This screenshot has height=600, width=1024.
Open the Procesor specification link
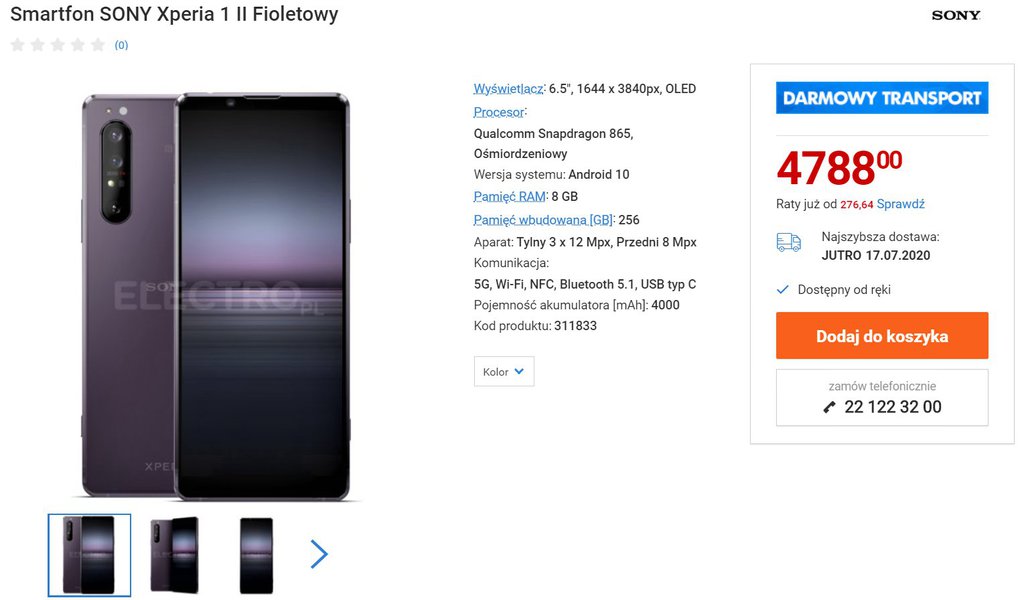coord(498,112)
